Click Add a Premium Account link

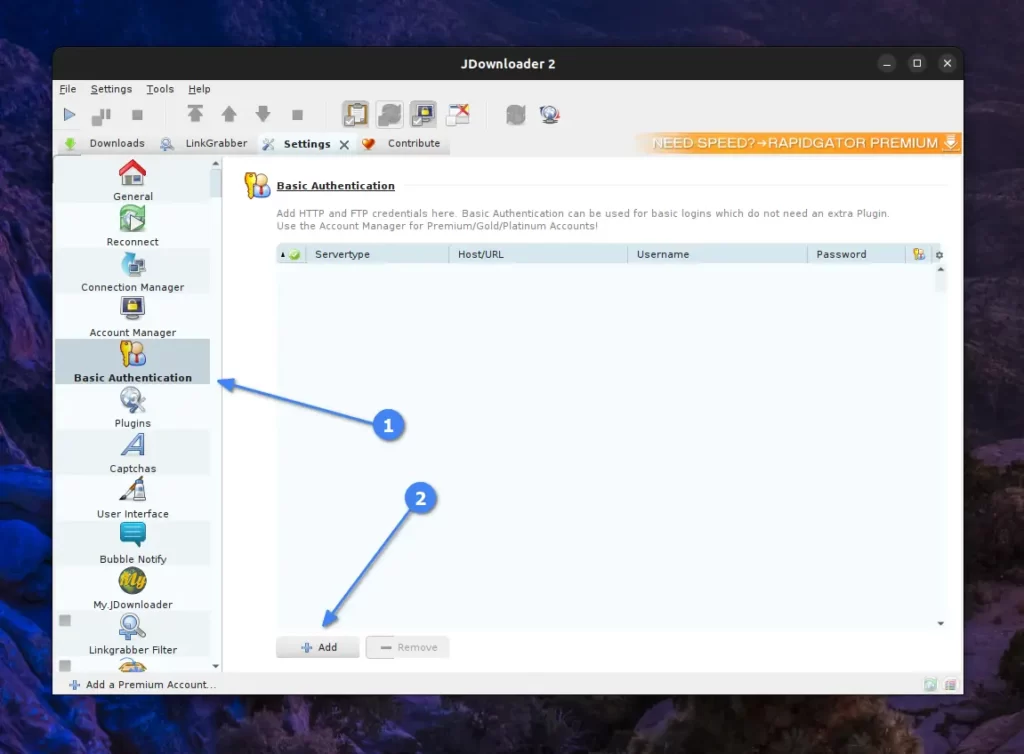(142, 685)
